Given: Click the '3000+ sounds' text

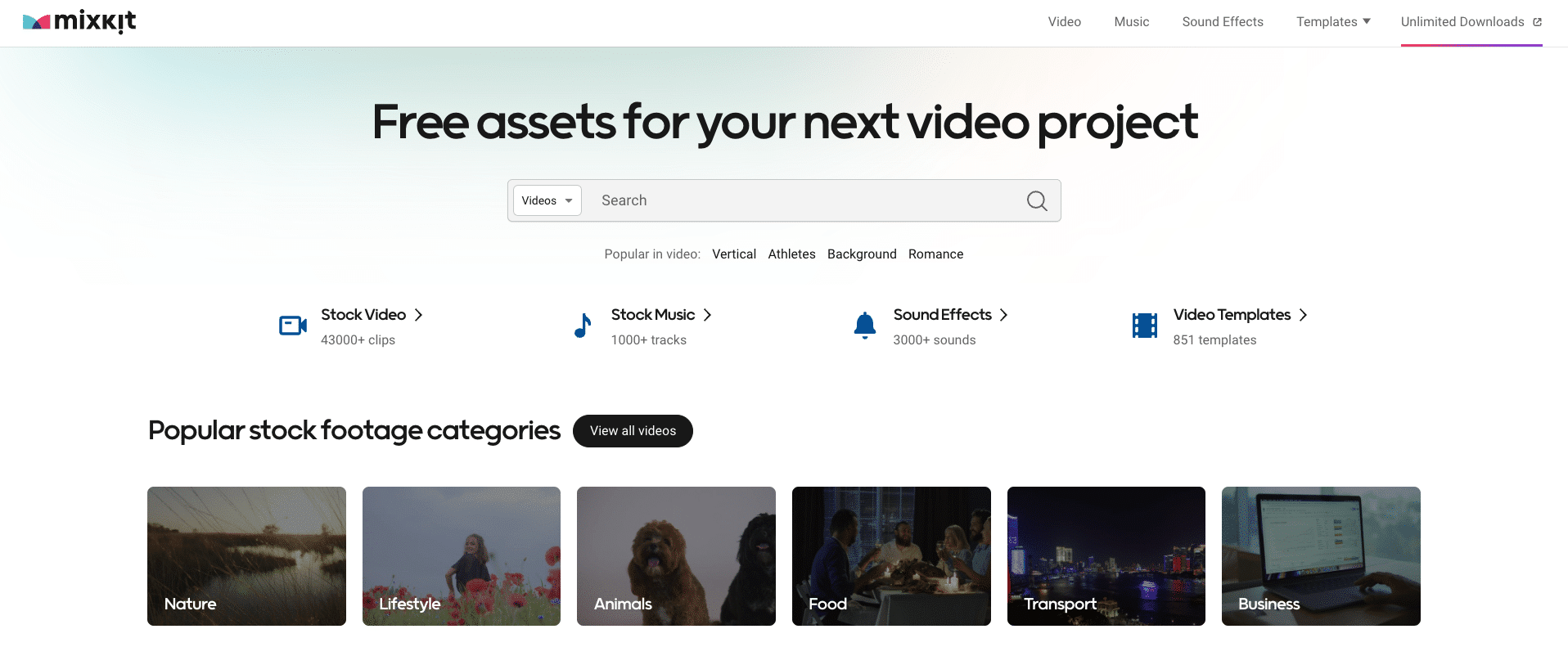Looking at the screenshot, I should [934, 340].
